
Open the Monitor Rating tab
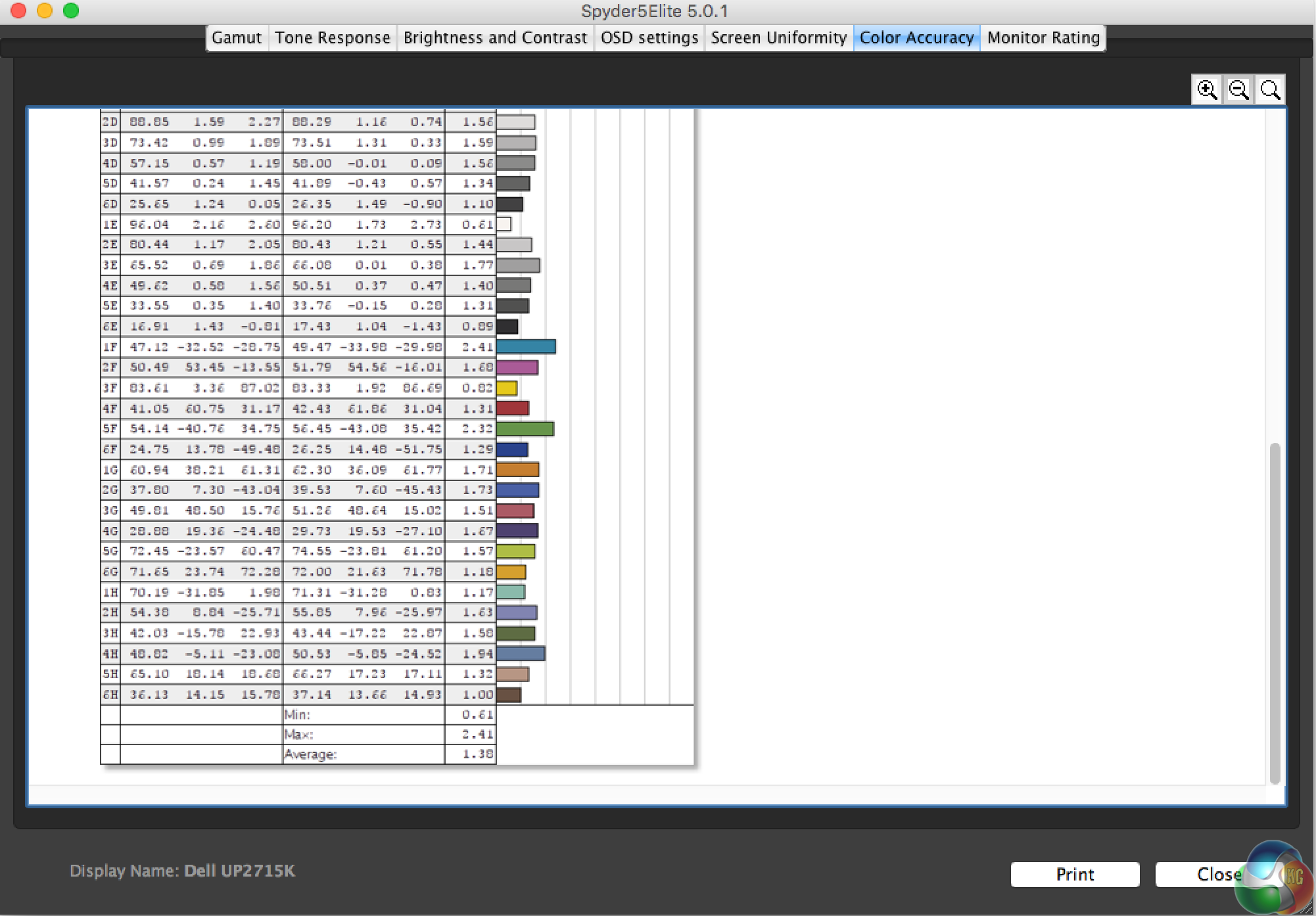1043,37
